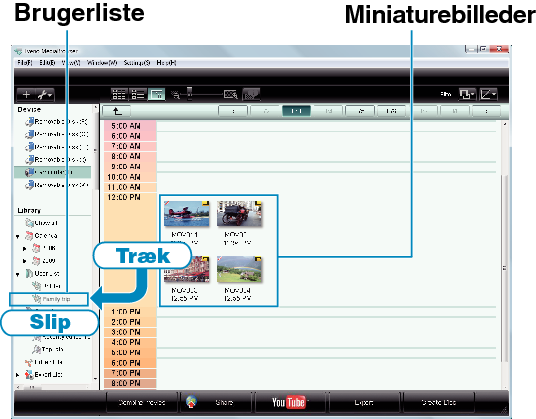The width and height of the screenshot is (536, 419).
Task: Click the large zoom-in thumbnail icon
Action: pos(230,94)
